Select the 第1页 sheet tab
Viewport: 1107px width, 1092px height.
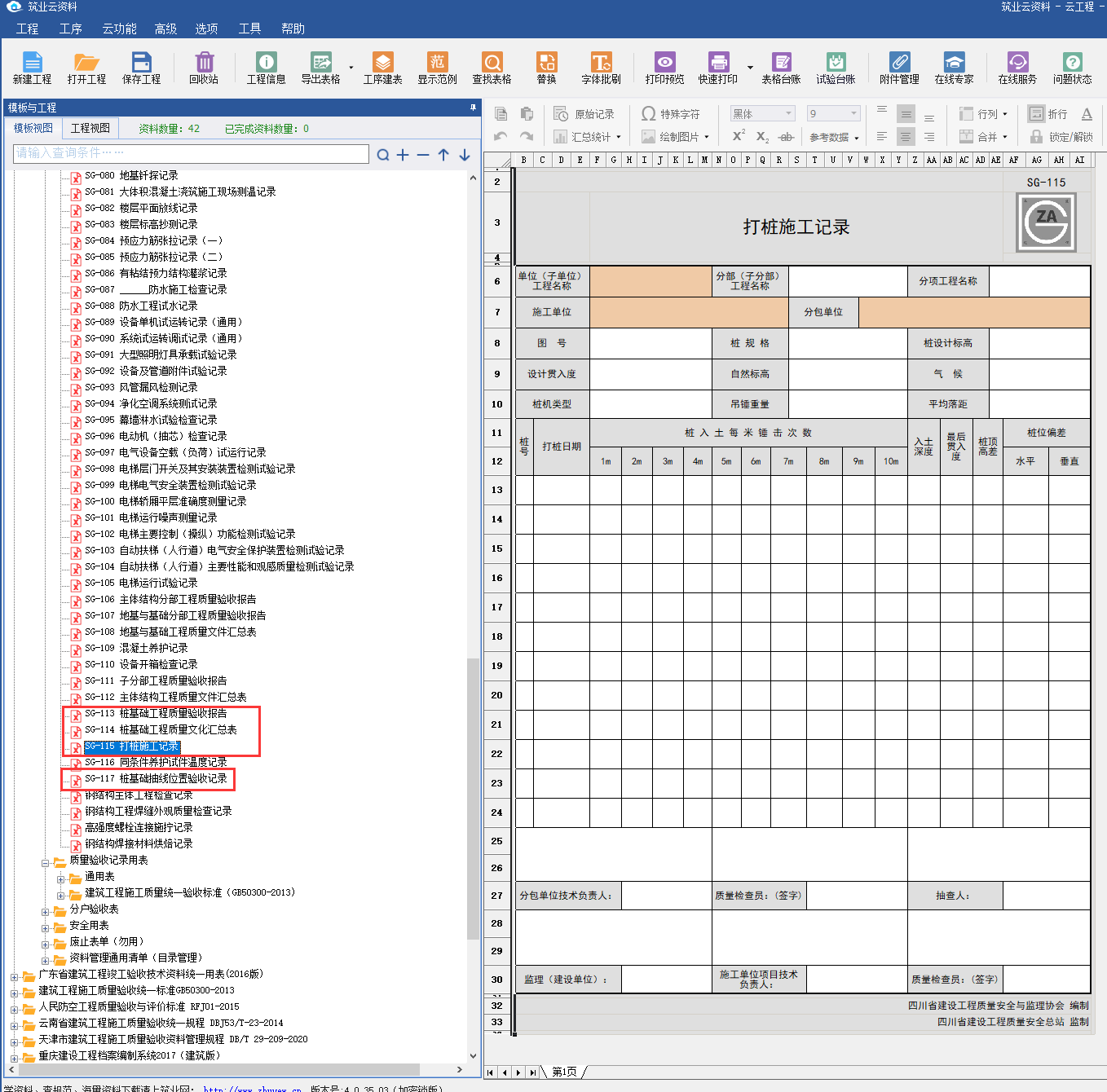pos(564,1072)
